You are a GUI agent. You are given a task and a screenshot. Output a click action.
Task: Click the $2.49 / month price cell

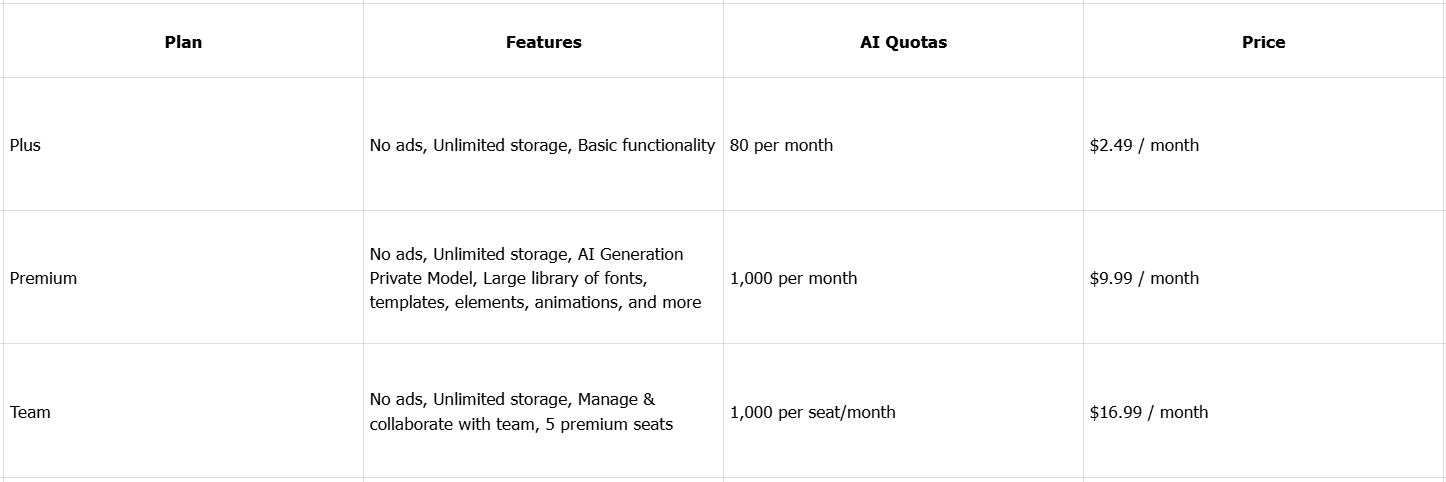pos(1144,145)
